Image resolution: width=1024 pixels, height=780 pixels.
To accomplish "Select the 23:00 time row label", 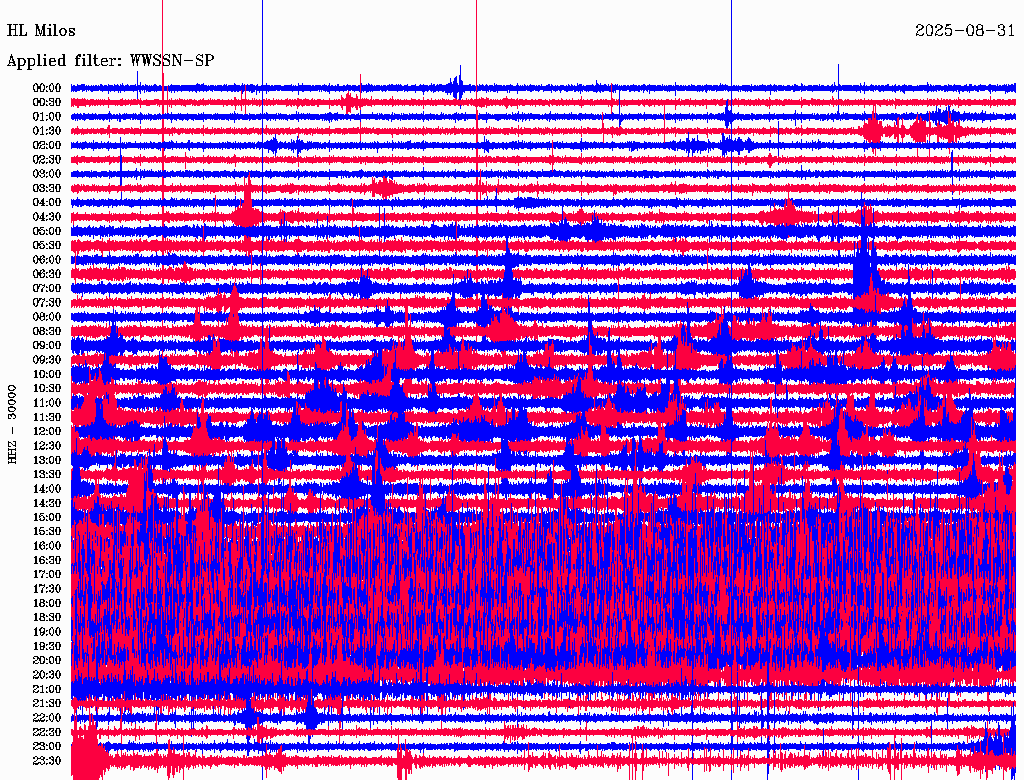I will coord(47,746).
